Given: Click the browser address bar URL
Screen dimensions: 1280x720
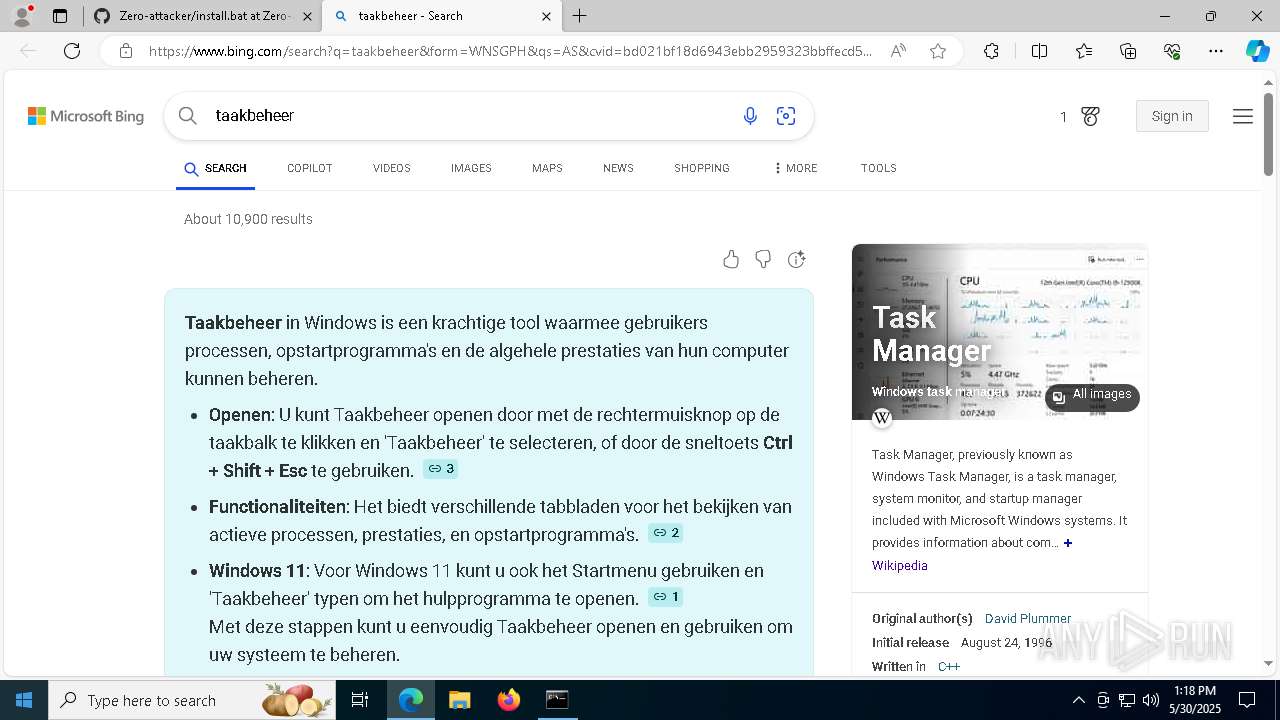Looking at the screenshot, I should click(x=510, y=51).
